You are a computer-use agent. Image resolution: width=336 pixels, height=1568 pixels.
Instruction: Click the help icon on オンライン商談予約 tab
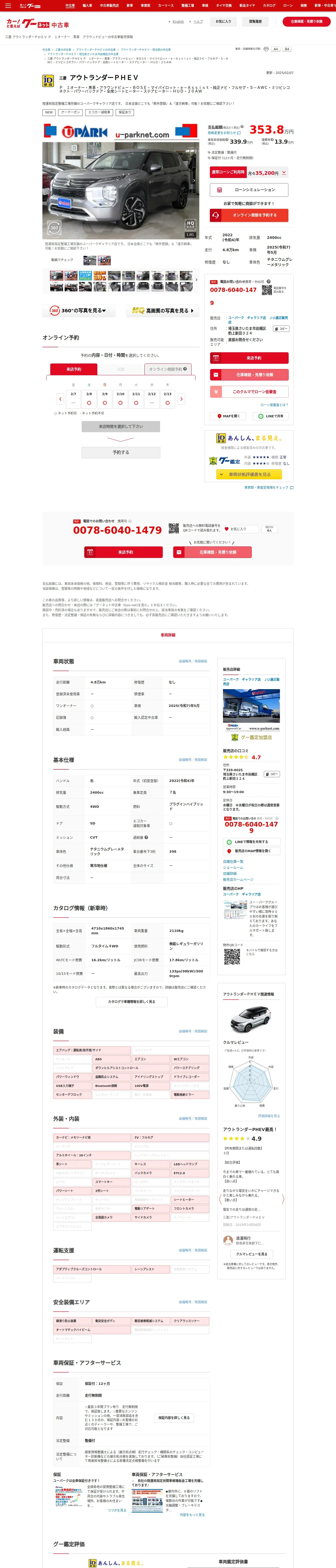[185, 369]
